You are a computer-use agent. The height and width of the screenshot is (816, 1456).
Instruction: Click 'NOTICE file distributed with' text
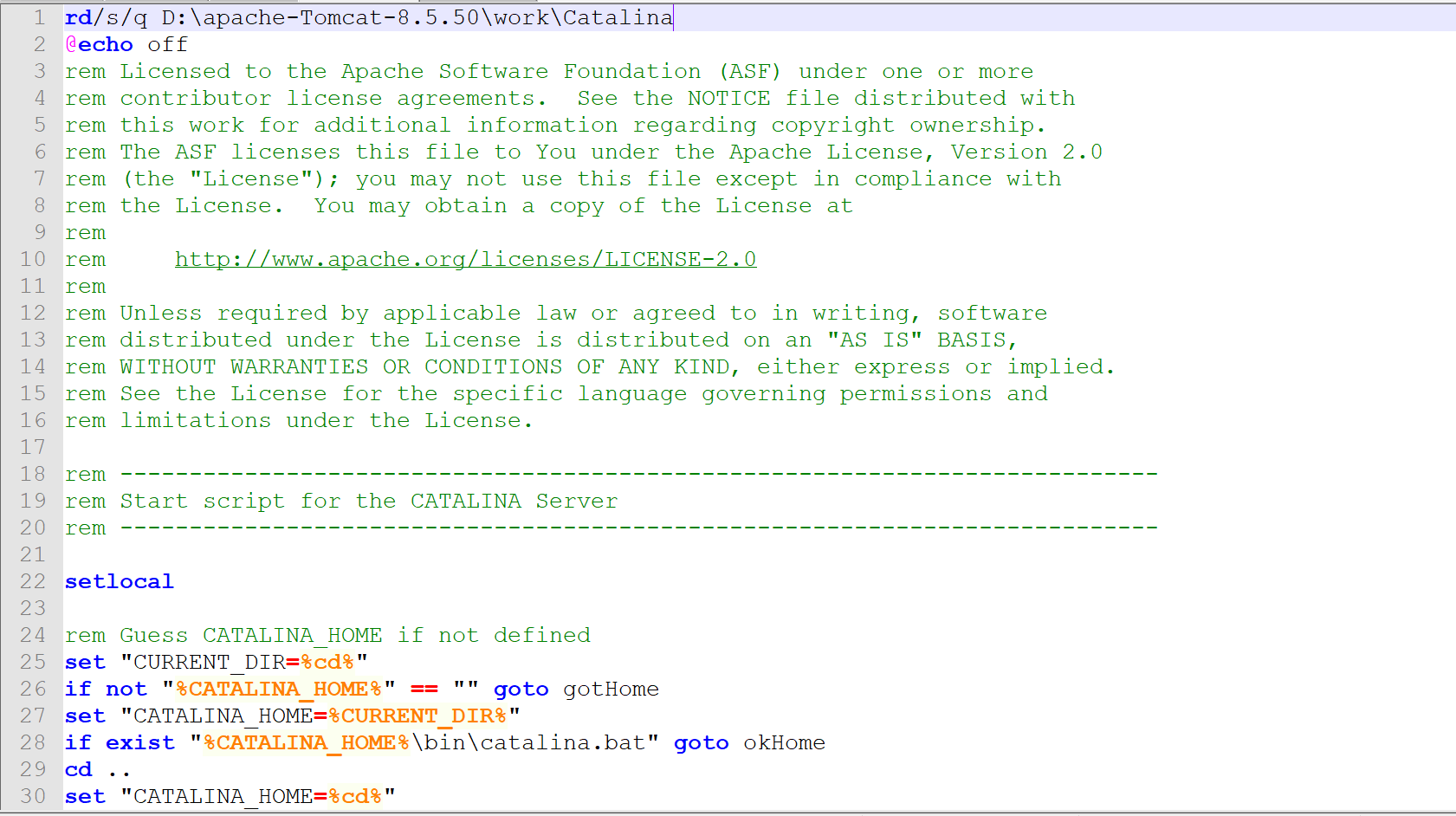click(881, 98)
